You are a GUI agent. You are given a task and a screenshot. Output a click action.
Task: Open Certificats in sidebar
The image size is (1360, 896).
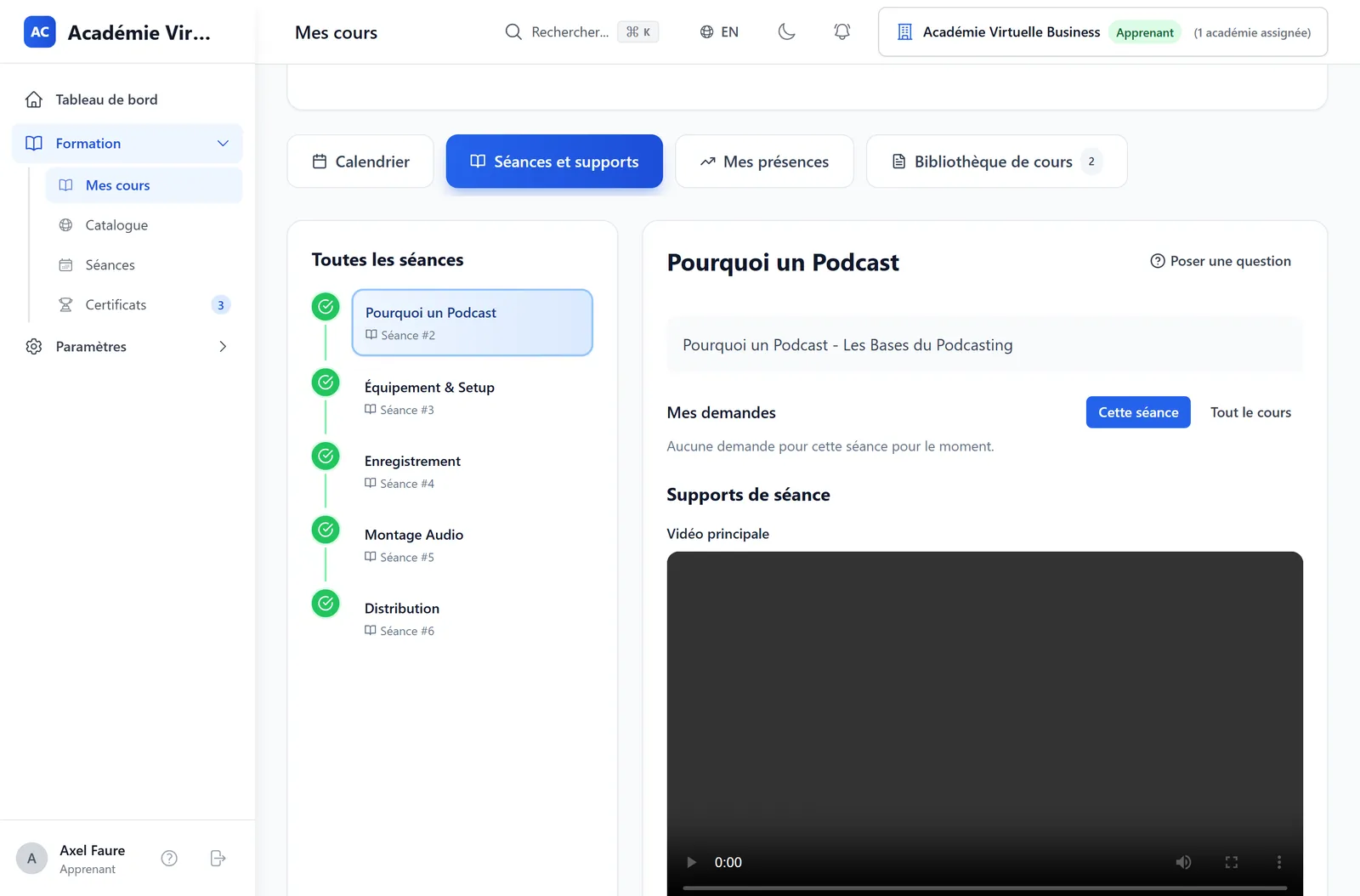144,305
